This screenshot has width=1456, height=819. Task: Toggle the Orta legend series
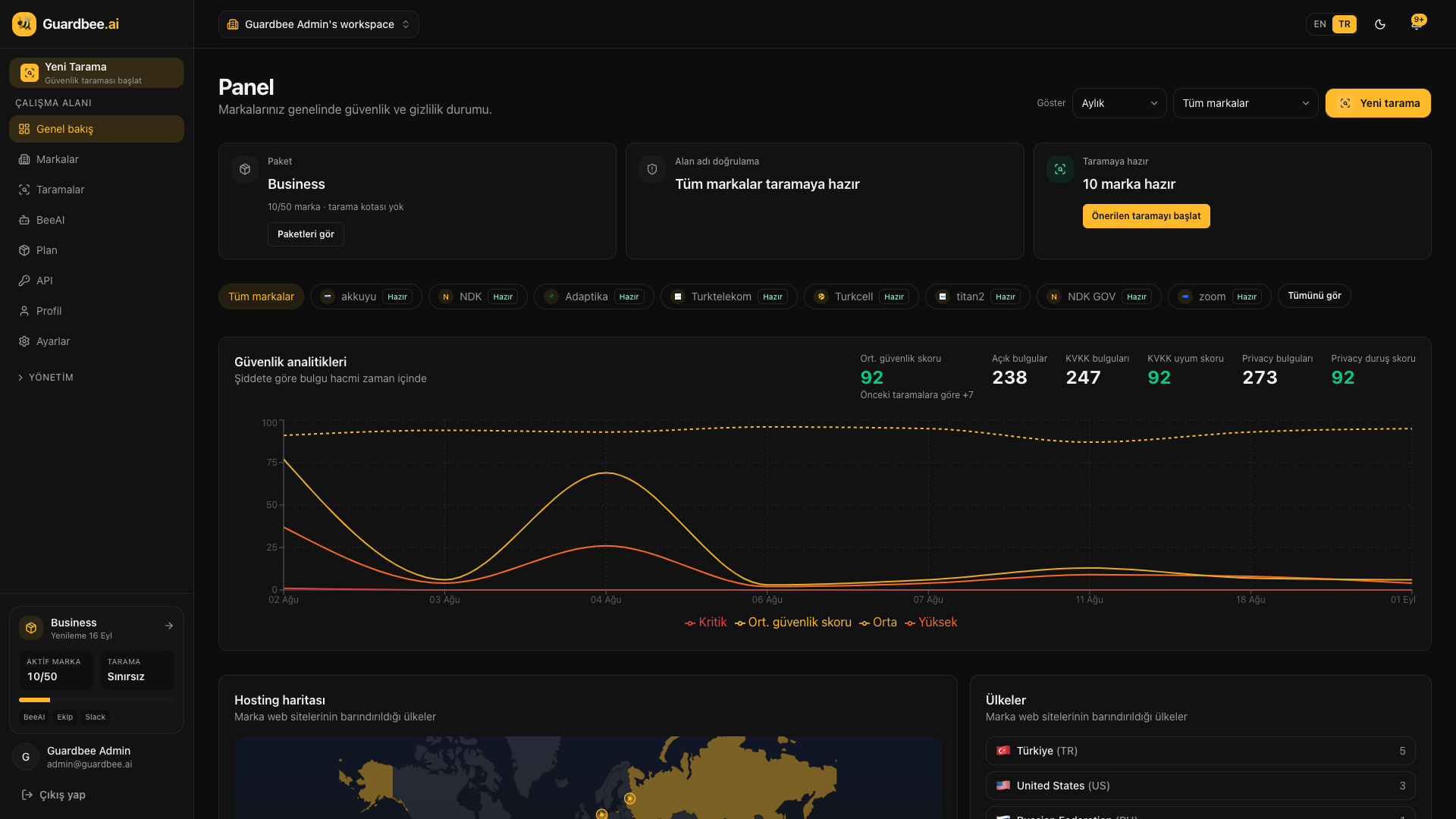pos(877,623)
